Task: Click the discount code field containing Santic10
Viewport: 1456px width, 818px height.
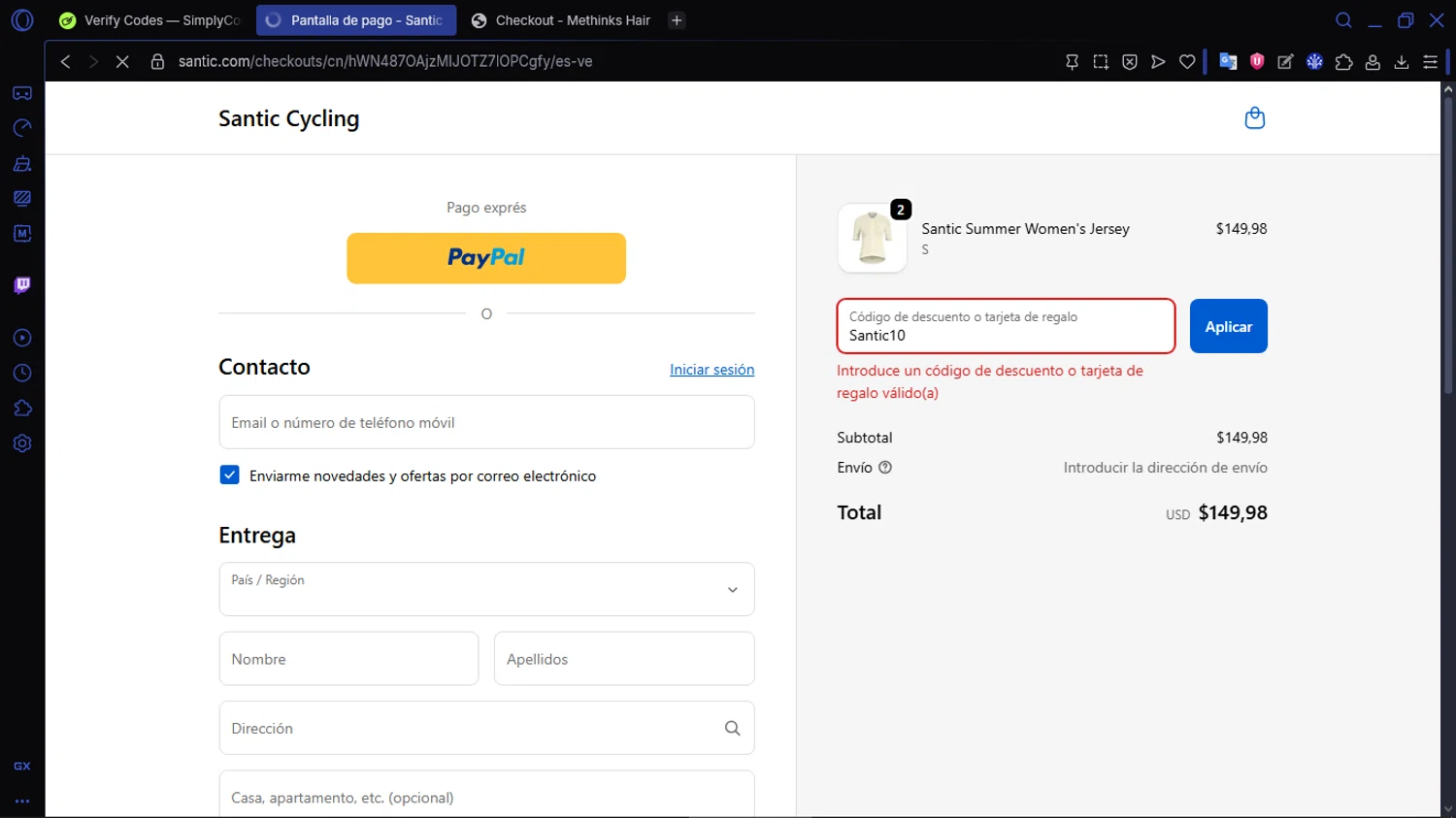Action: 1006,326
